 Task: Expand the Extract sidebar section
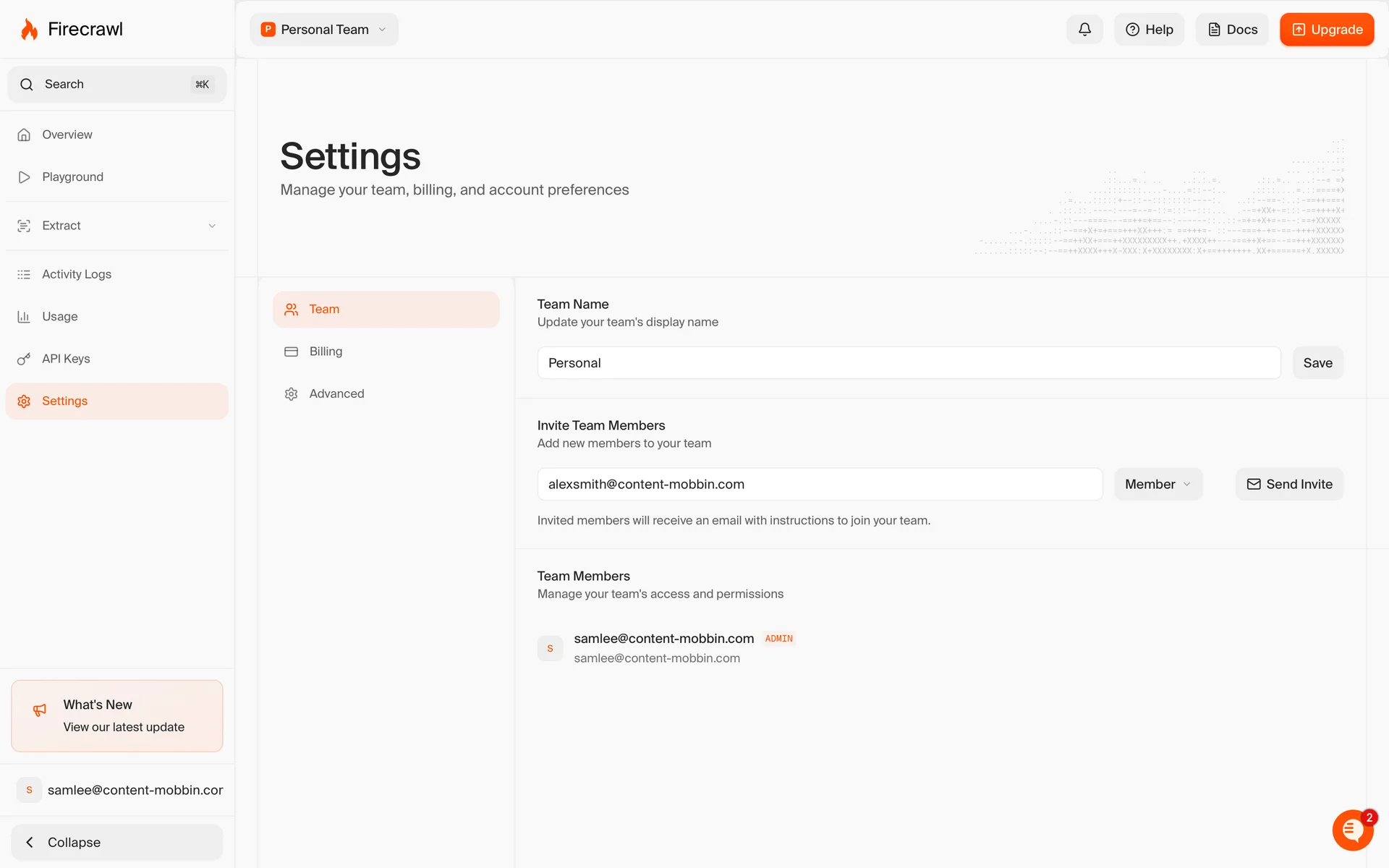point(116,226)
